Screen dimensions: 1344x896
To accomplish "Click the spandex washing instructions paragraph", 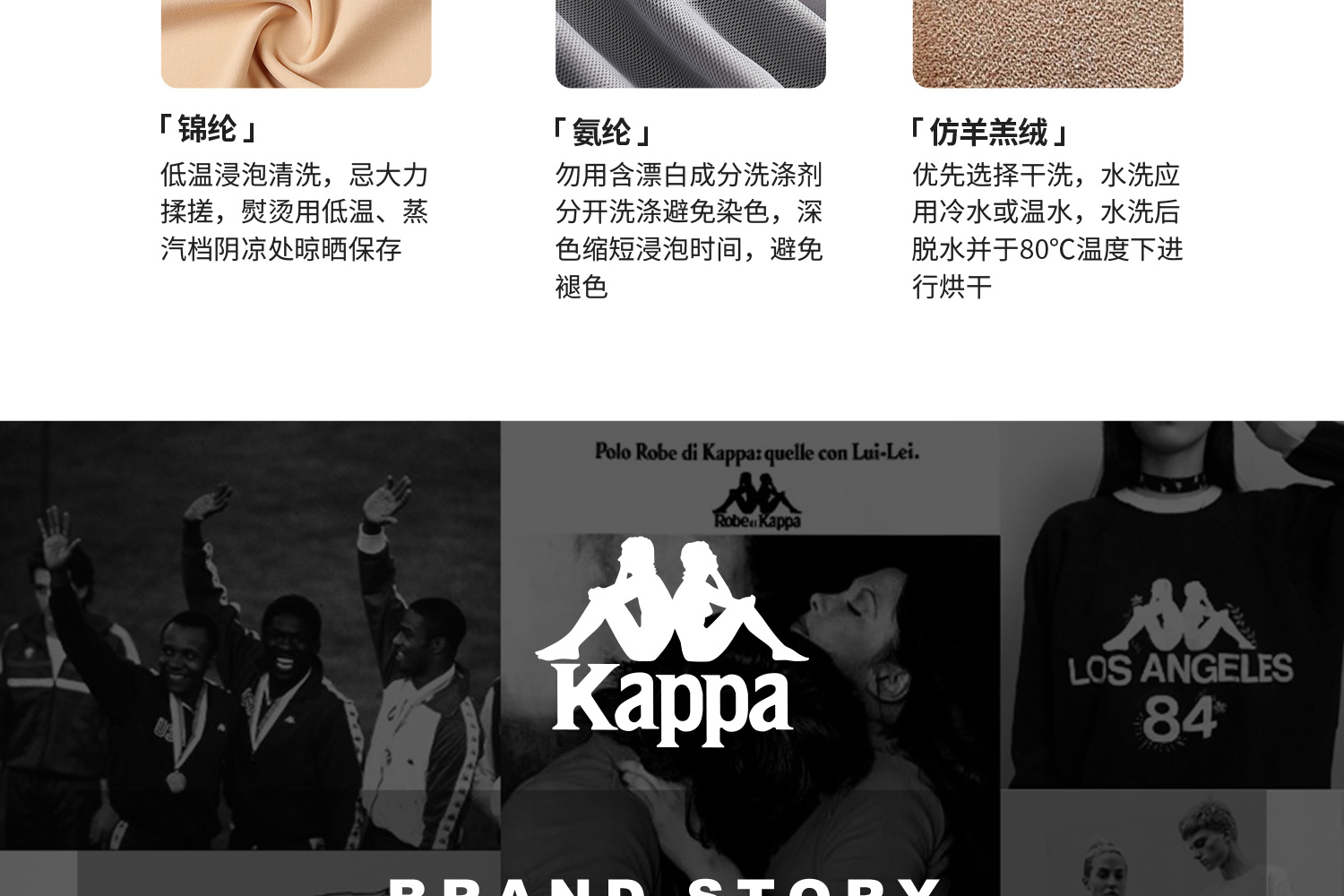I will click(689, 230).
